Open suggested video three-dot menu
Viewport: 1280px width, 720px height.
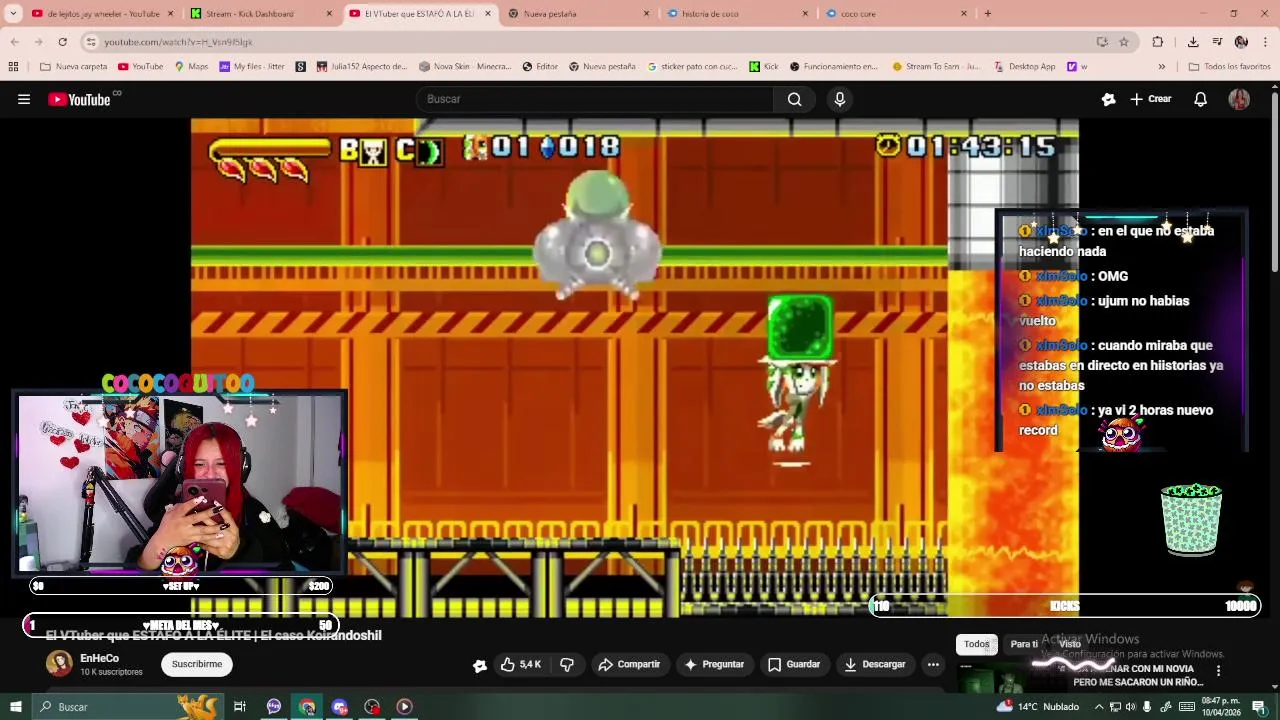click(1218, 671)
